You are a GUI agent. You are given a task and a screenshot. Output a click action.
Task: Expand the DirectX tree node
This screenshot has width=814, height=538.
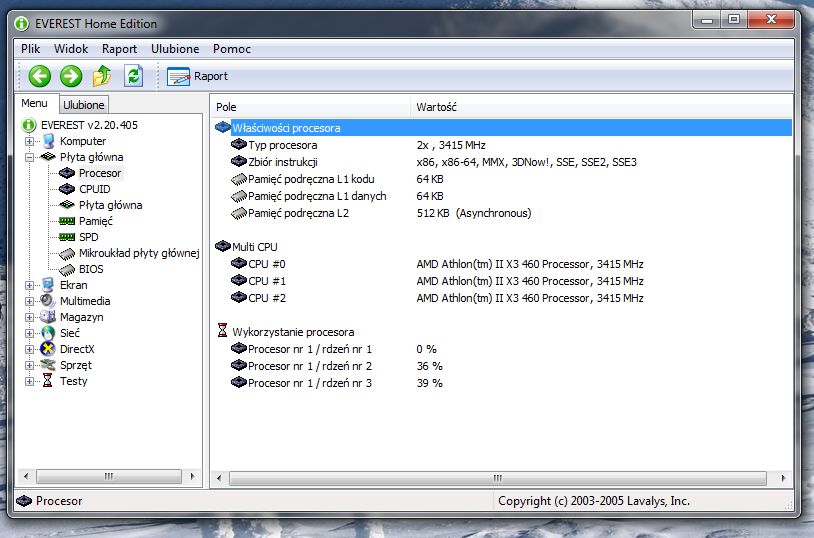[x=30, y=349]
